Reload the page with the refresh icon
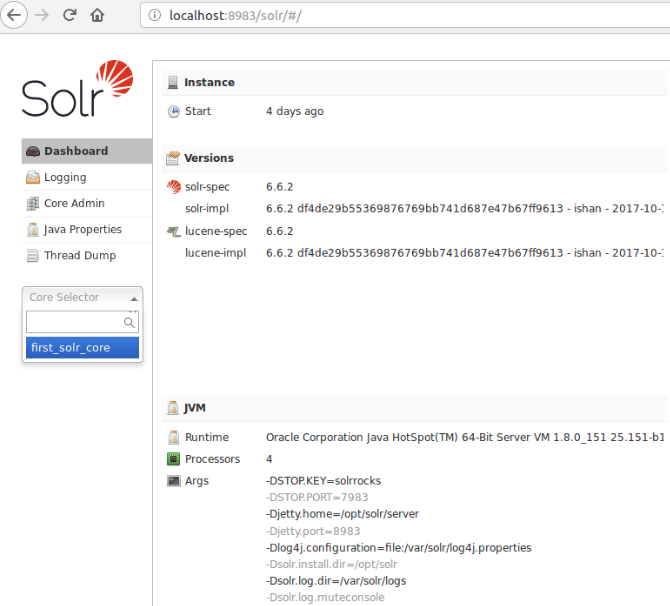The width and height of the screenshot is (670, 606). (70, 15)
